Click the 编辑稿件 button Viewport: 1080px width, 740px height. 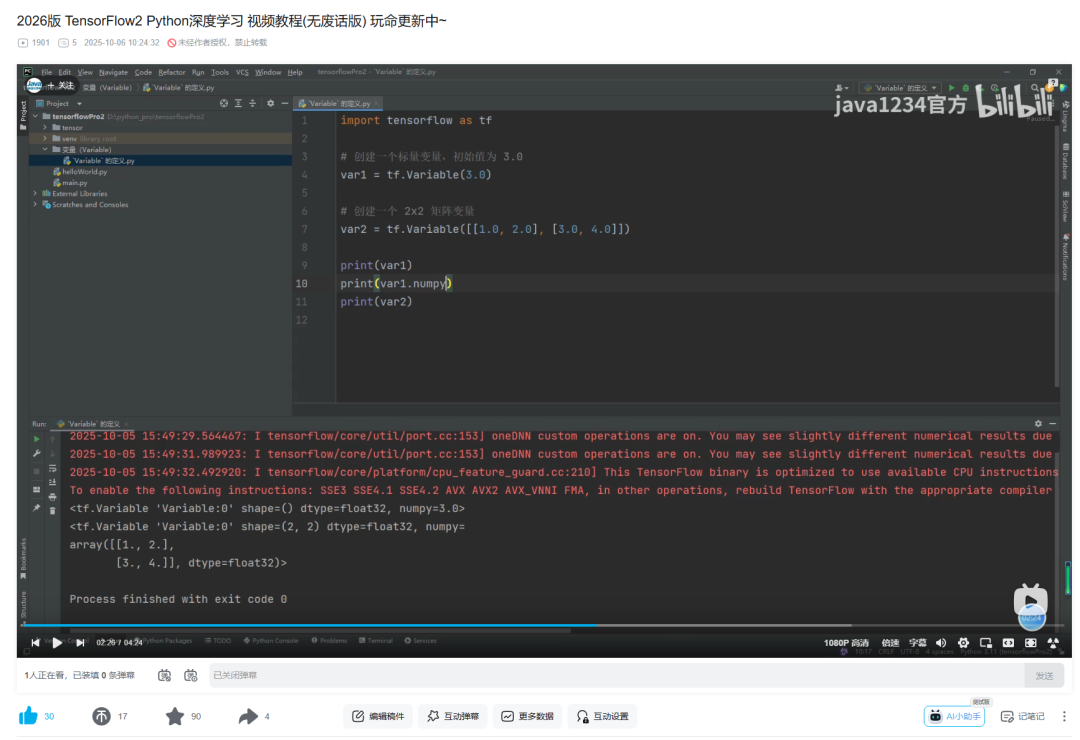coord(377,716)
